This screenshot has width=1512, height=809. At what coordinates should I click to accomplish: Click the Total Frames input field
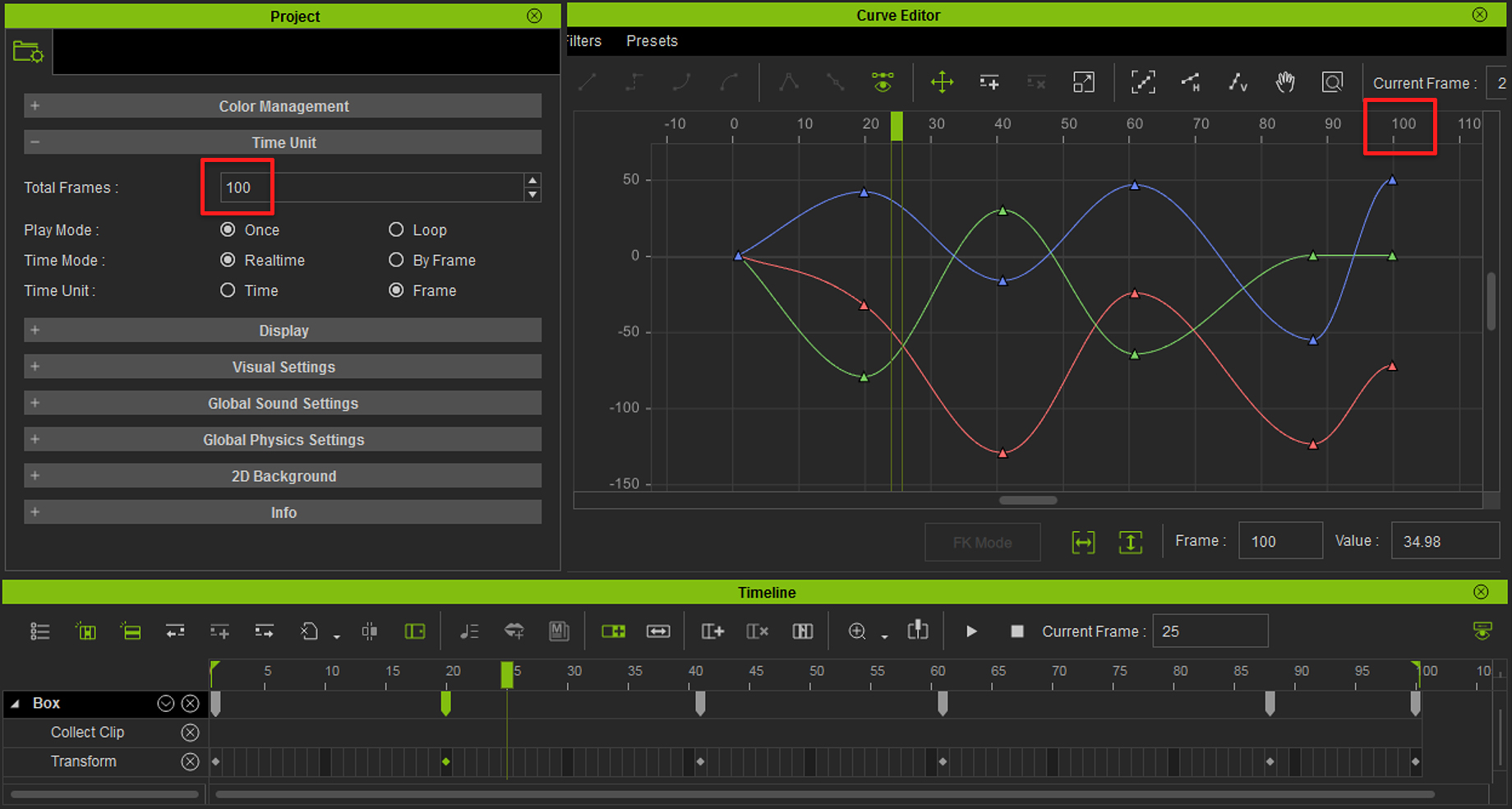372,187
